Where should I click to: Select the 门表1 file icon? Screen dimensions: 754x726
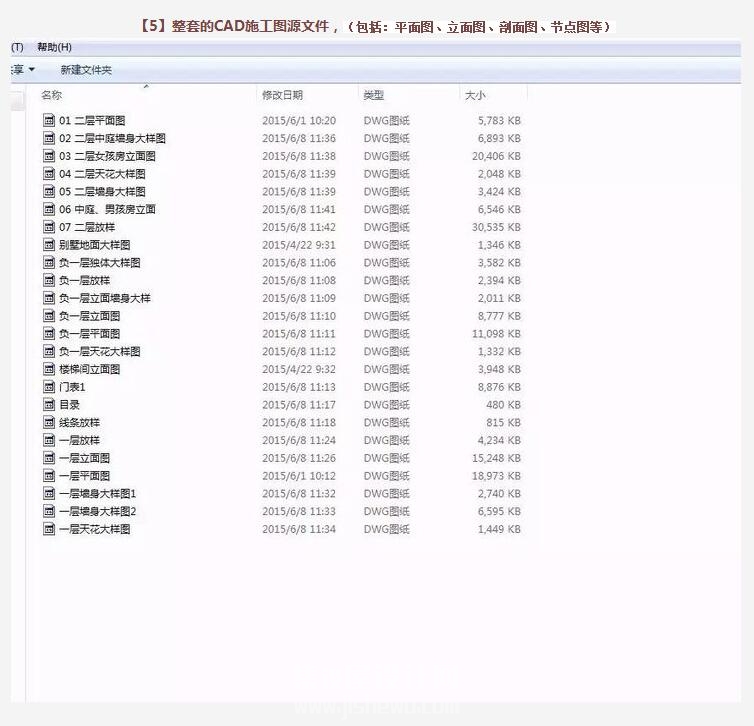[49, 387]
